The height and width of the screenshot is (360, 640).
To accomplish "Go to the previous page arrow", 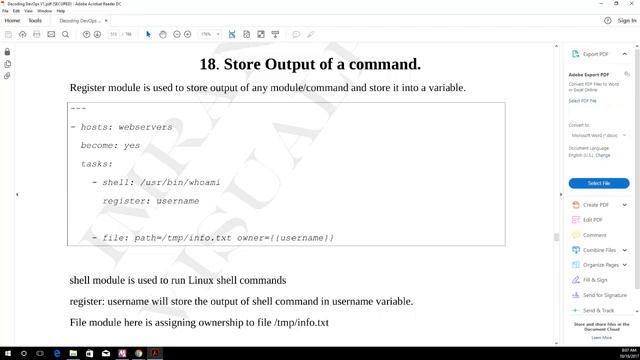I will pos(87,35).
